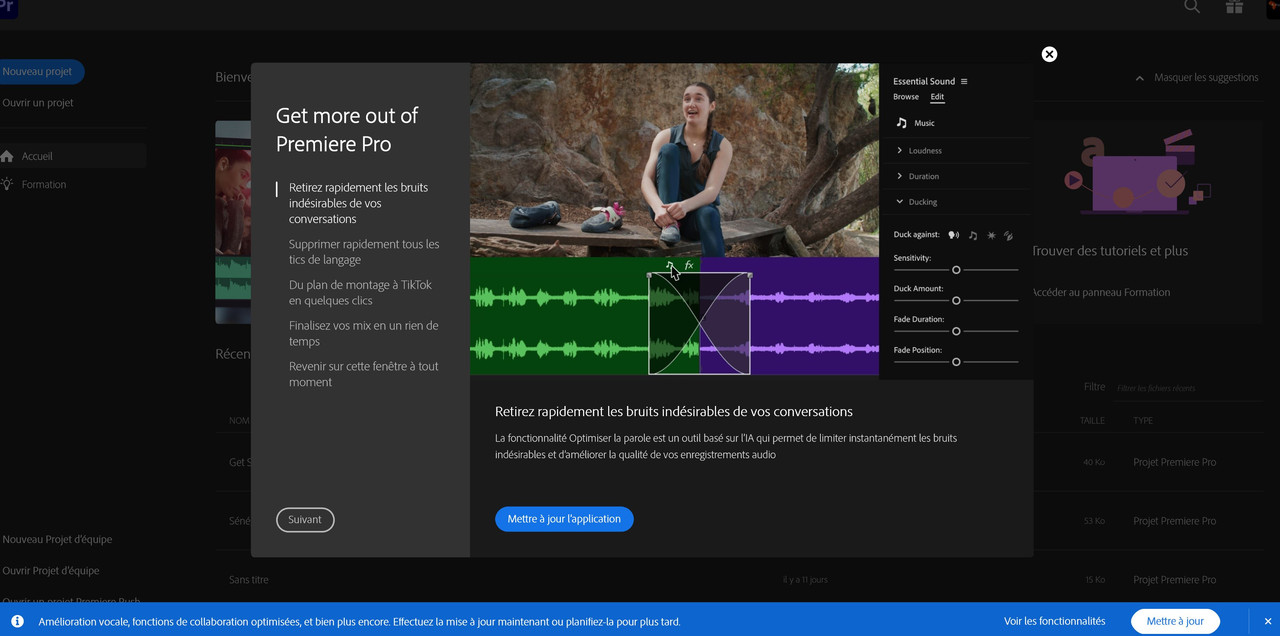Select Du plan de montage à TikTok topic
This screenshot has height=636, width=1280.
click(x=360, y=293)
